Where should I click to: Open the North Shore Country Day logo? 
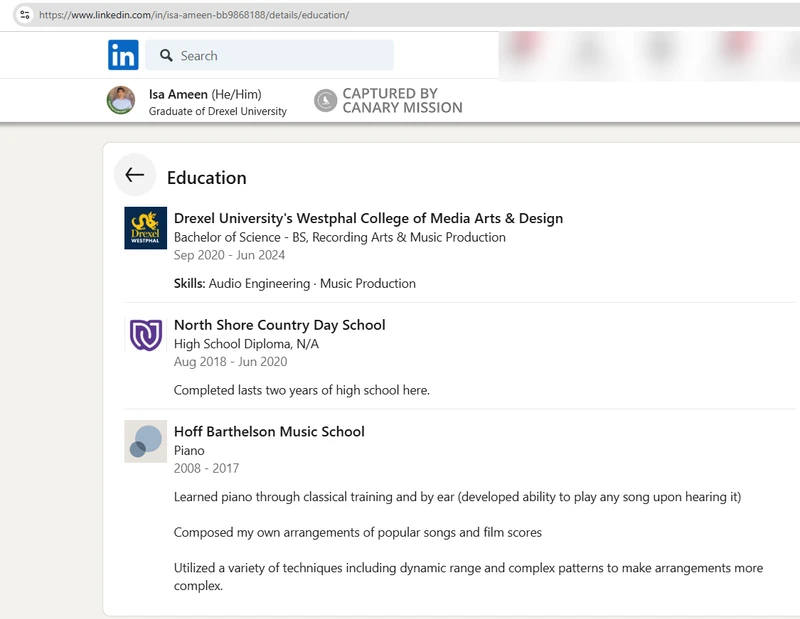145,335
